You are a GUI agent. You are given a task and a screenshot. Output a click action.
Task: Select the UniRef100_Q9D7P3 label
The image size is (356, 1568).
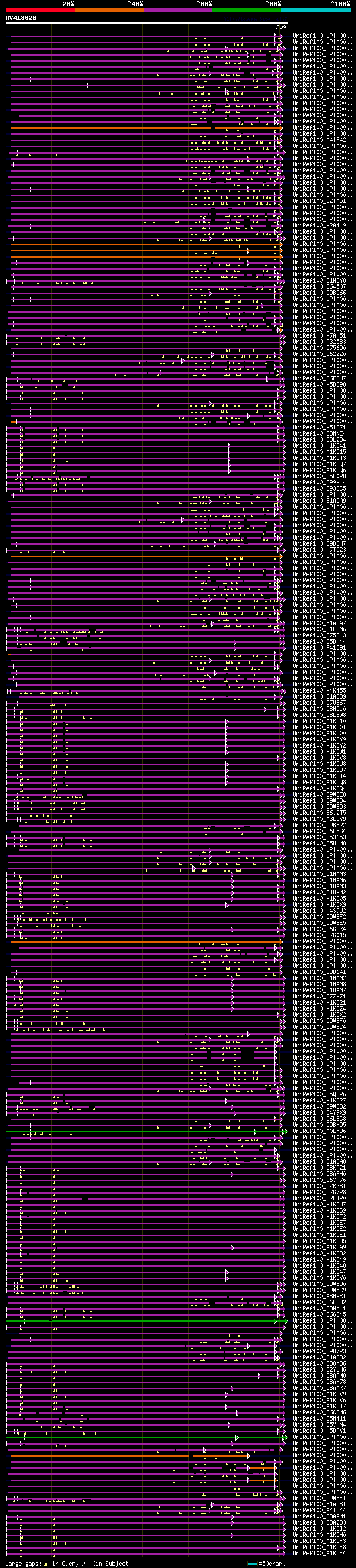click(319, 1351)
